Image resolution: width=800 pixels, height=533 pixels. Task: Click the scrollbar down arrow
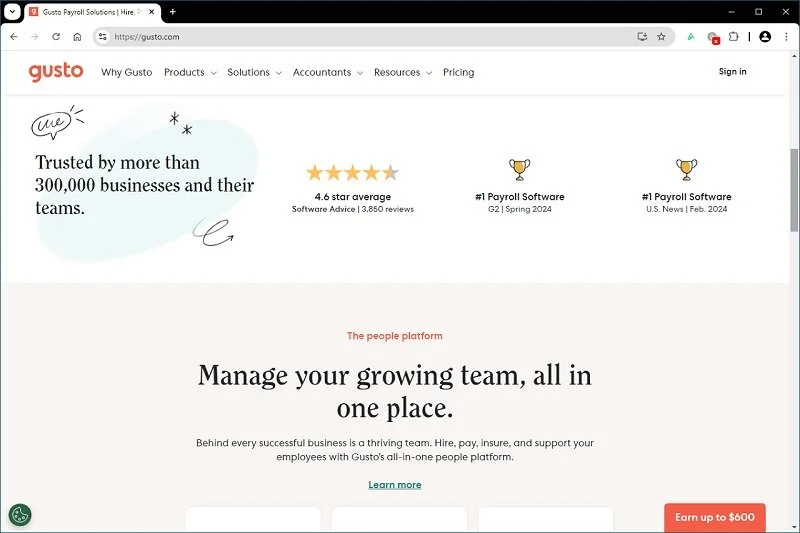coord(794,527)
